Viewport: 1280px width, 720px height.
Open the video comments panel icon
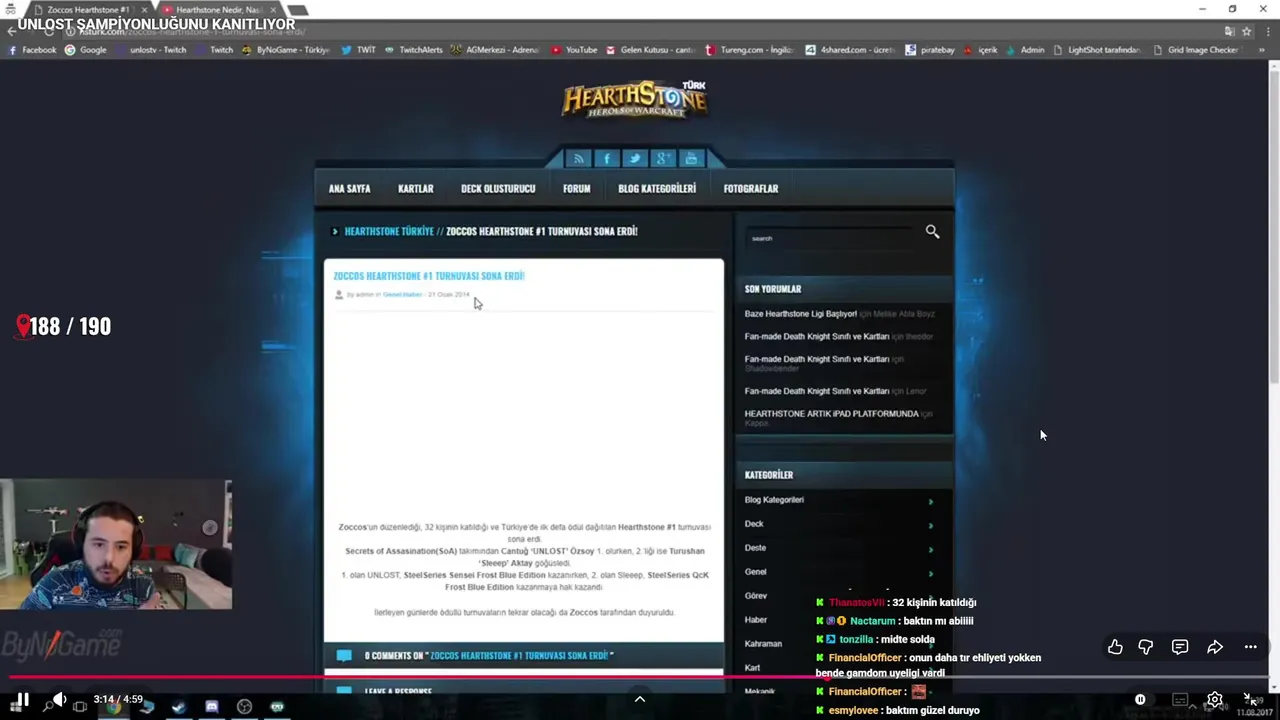coord(1180,647)
